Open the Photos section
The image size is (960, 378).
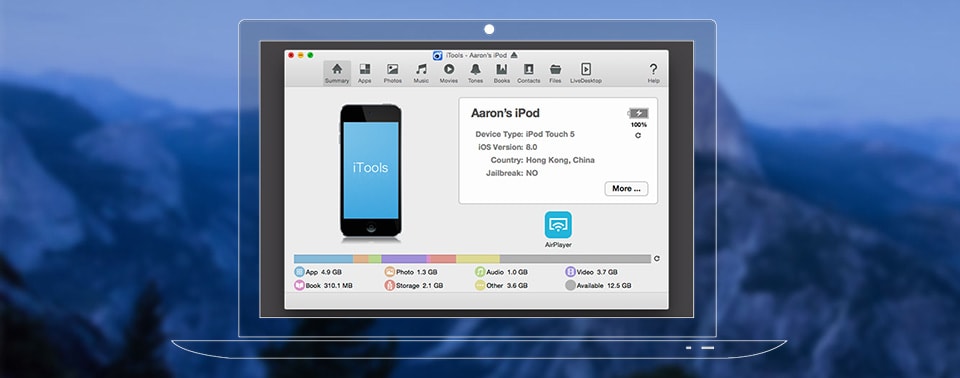click(x=392, y=73)
